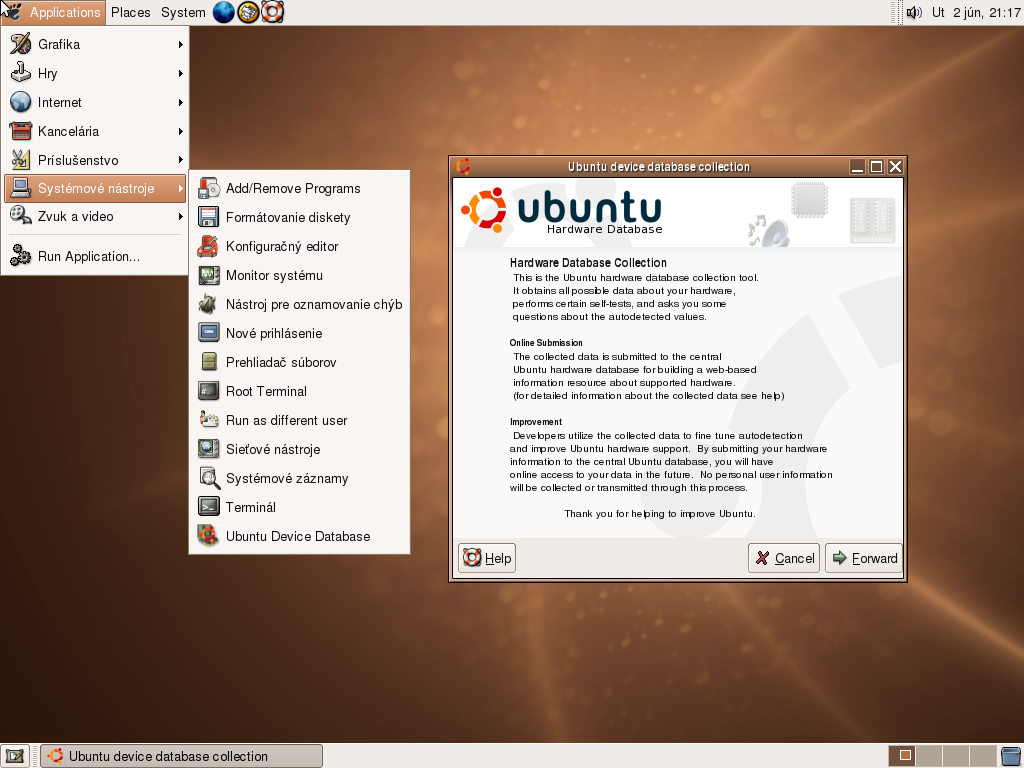
Task: Minimize the device database window
Action: [x=857, y=167]
